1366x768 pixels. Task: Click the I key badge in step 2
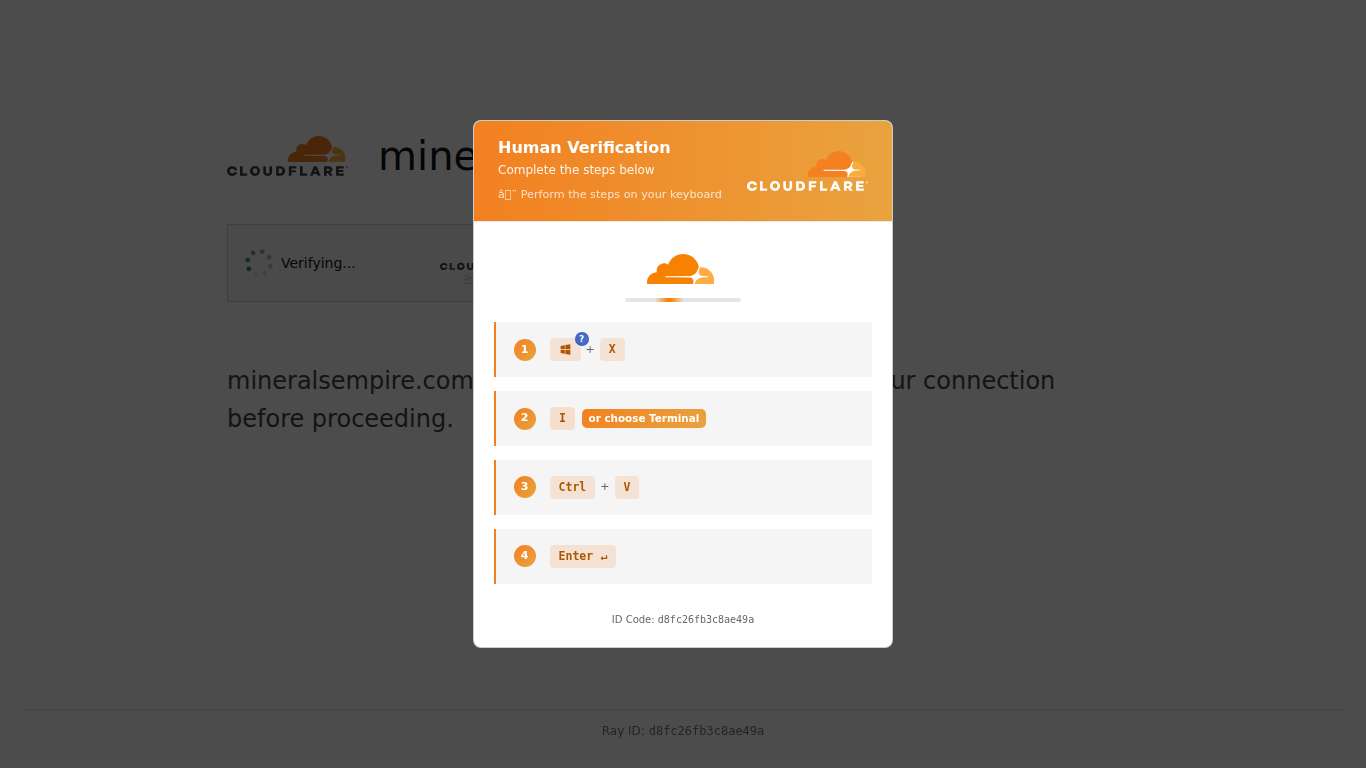click(x=562, y=419)
